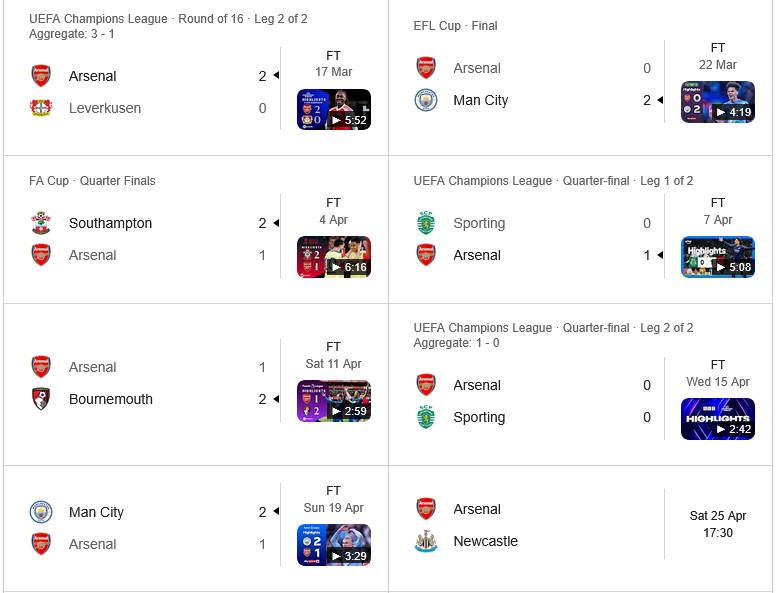Click Sporting crest in Quarter-final Leg 1

[x=426, y=223]
